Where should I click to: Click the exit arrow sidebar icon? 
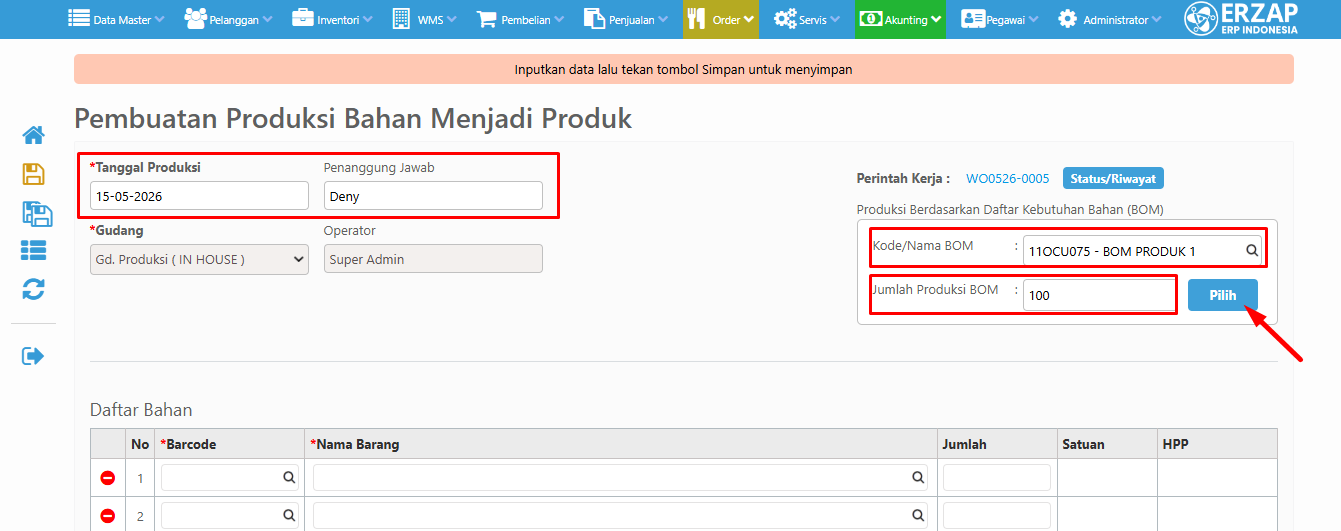pos(33,356)
